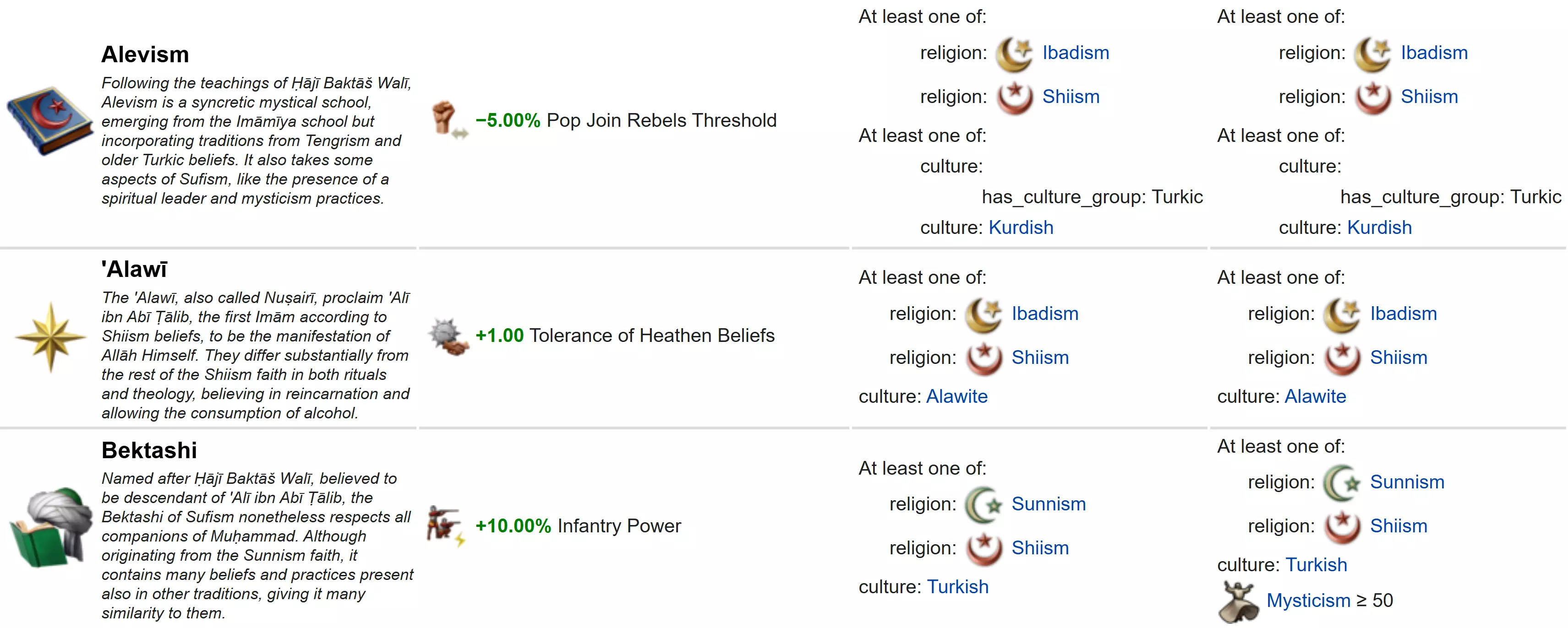Open the rightmost Kurdish culture link

click(1379, 228)
